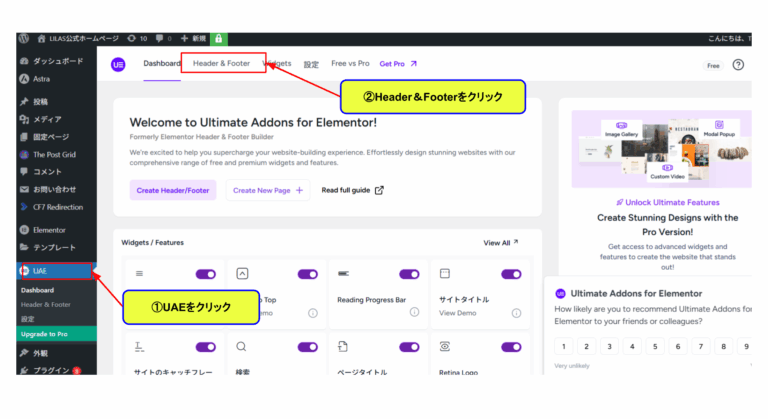Click the Reading Progress Bar widget icon

click(x=343, y=273)
